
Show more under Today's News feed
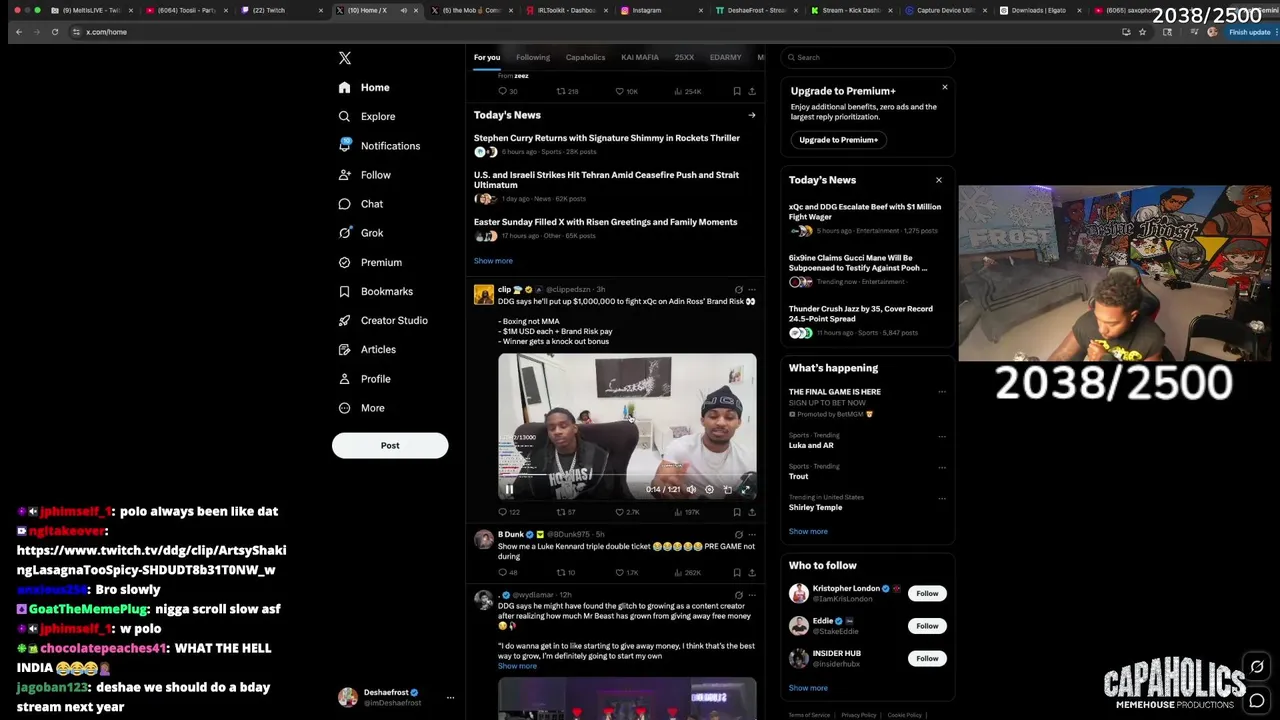[x=493, y=261]
